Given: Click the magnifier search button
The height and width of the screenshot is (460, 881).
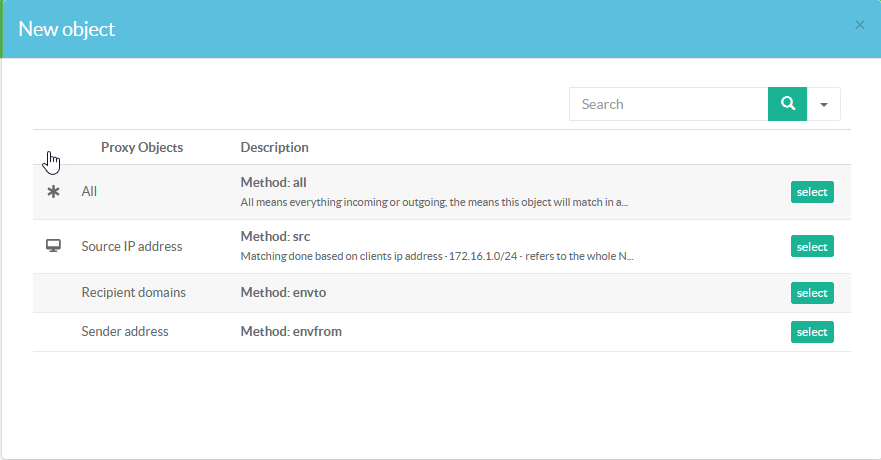Looking at the screenshot, I should 787,104.
